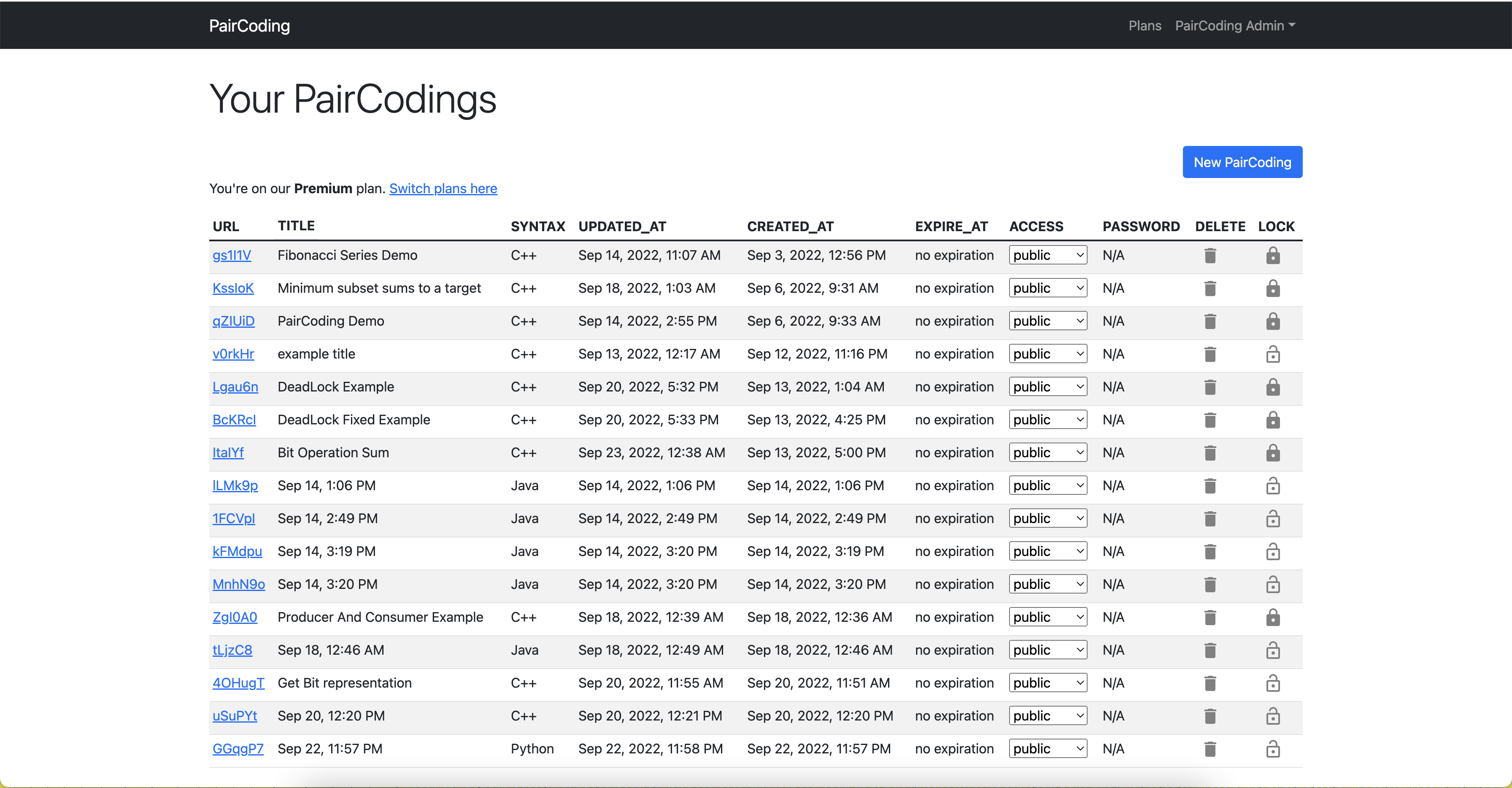Lock the kFMdpu pairing
The height and width of the screenshot is (788, 1512).
tap(1272, 551)
